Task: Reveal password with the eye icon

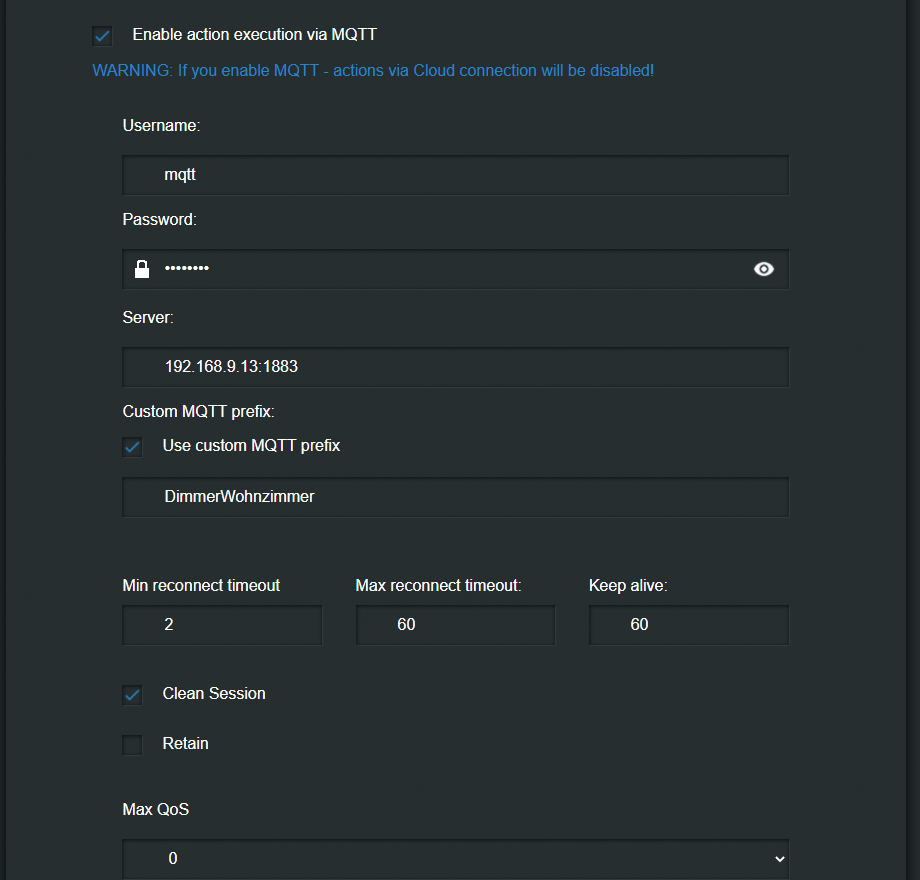Action: [764, 269]
